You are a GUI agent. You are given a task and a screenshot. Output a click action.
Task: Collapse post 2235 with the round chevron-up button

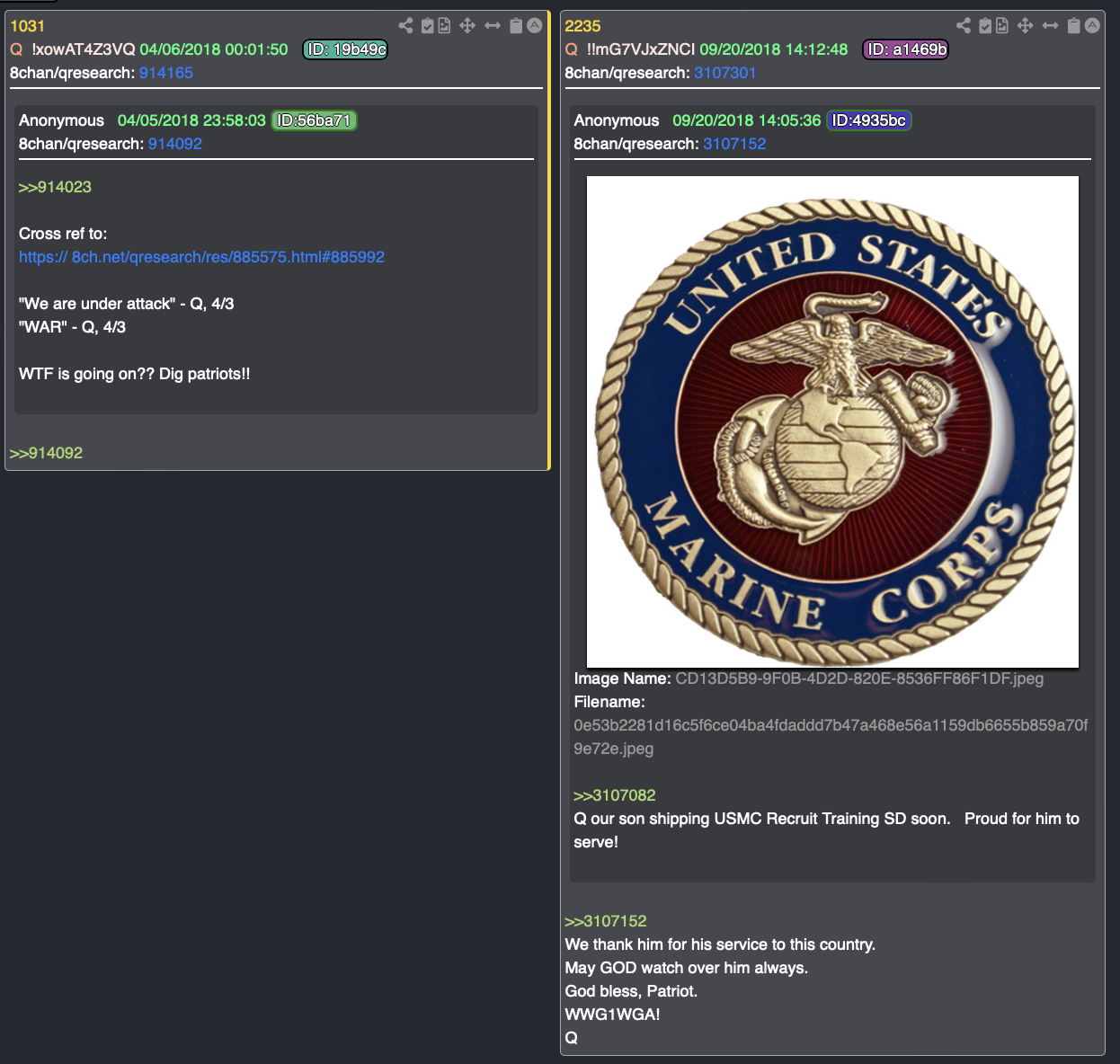pos(1092,25)
